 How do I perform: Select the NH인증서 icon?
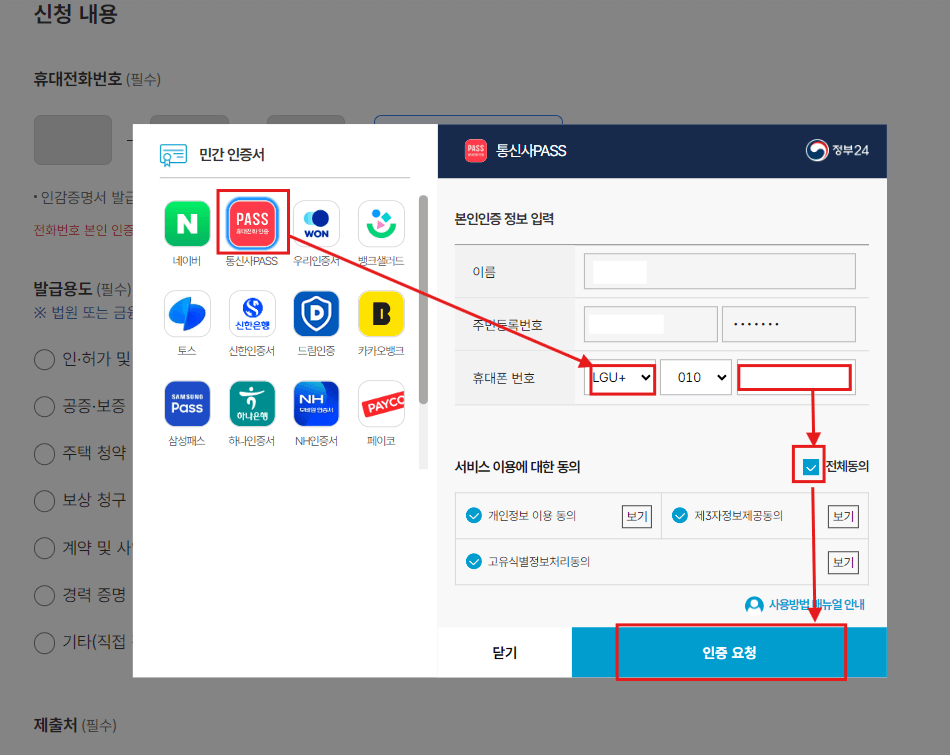[316, 404]
